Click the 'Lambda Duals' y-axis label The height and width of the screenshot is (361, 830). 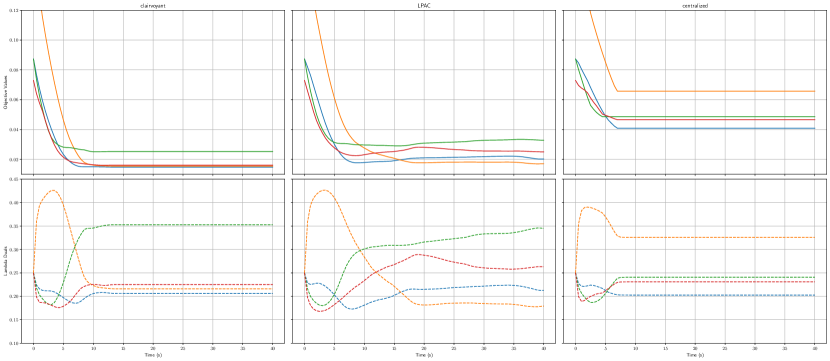pos(6,261)
